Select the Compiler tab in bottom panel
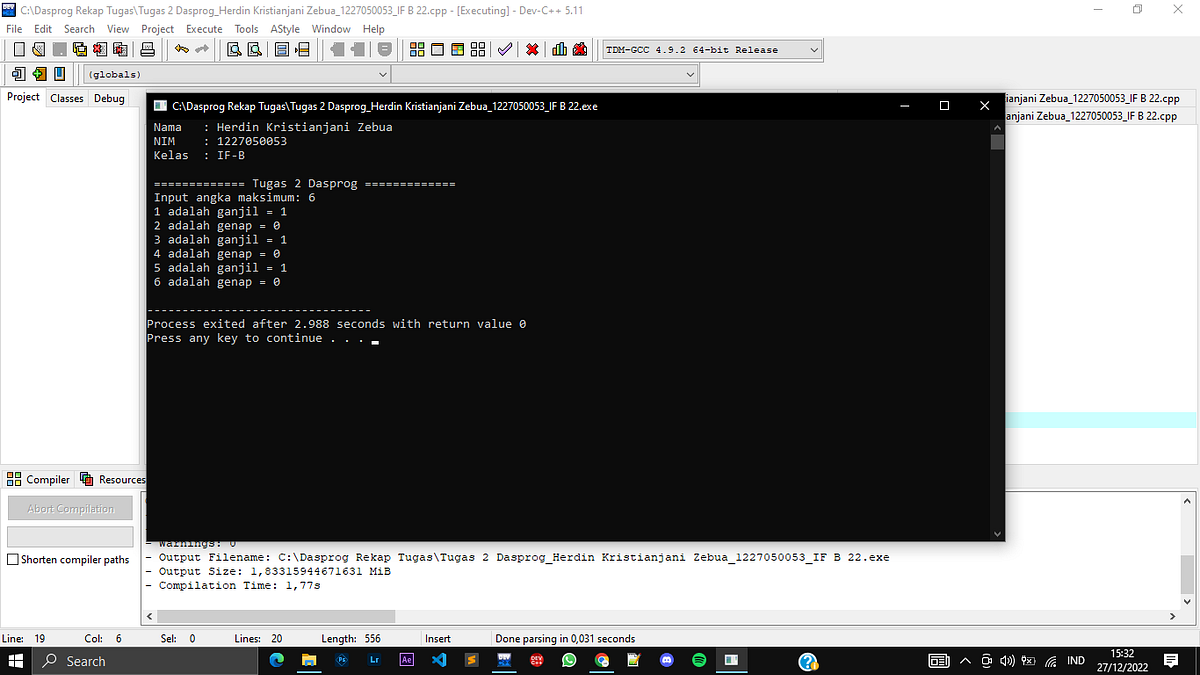The height and width of the screenshot is (675, 1200). point(40,479)
